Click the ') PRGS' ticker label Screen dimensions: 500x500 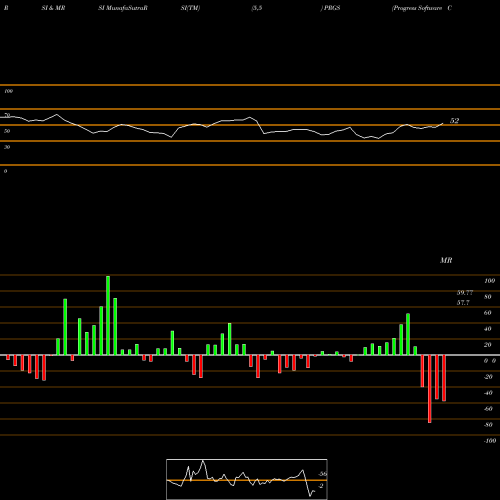coord(330,8)
